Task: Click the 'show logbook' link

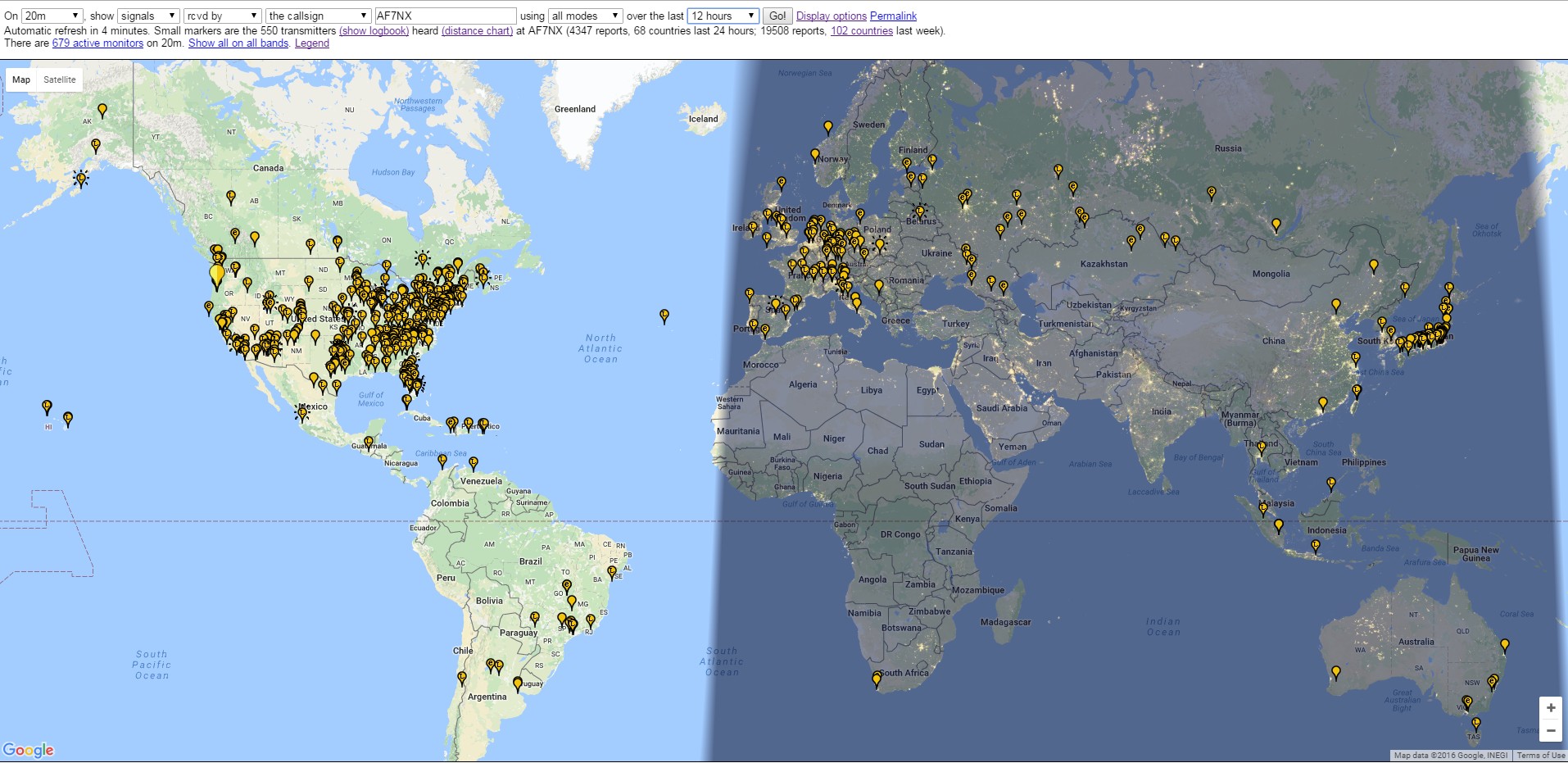Action: [374, 30]
